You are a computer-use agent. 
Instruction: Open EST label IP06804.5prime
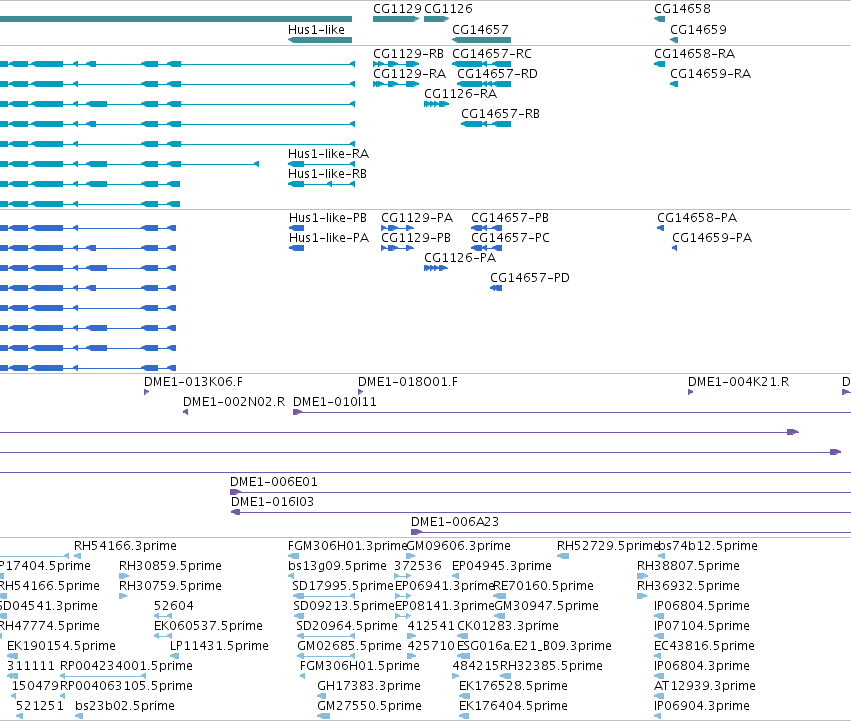[x=702, y=606]
